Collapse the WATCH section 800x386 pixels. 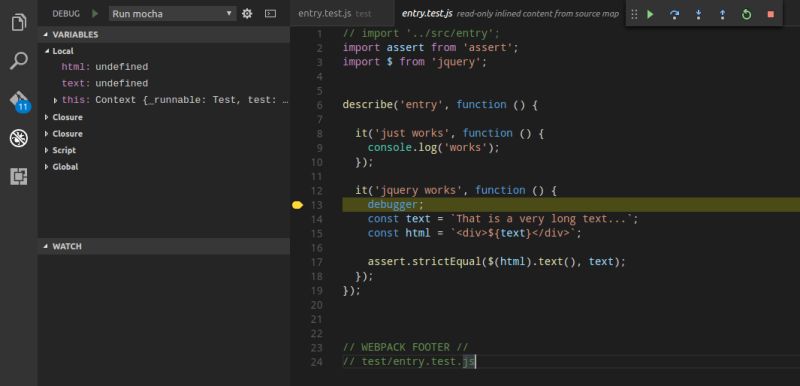point(164,246)
